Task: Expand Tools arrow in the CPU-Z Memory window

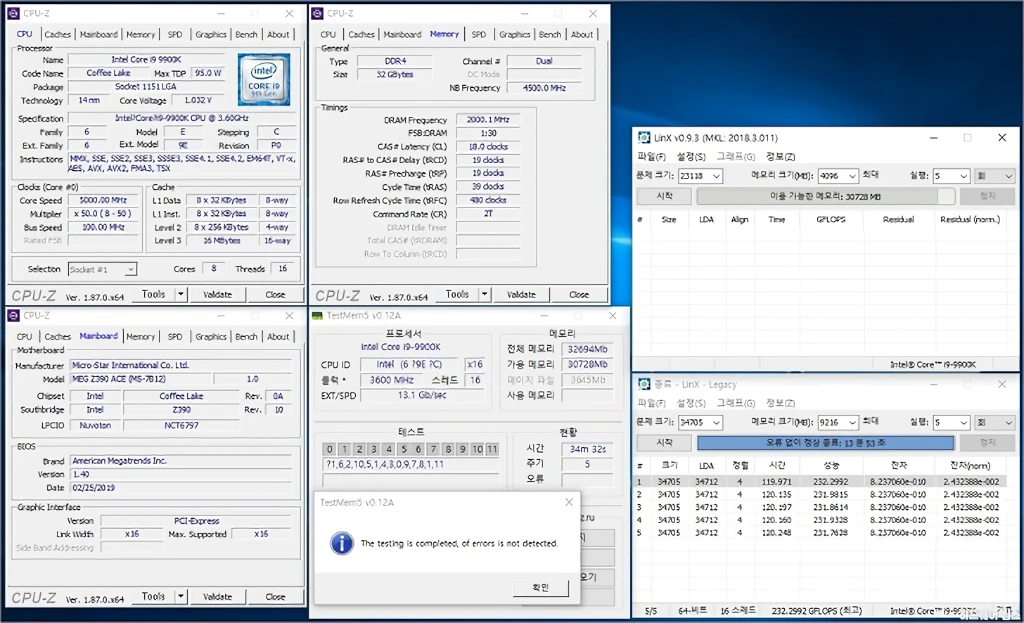Action: [485, 295]
